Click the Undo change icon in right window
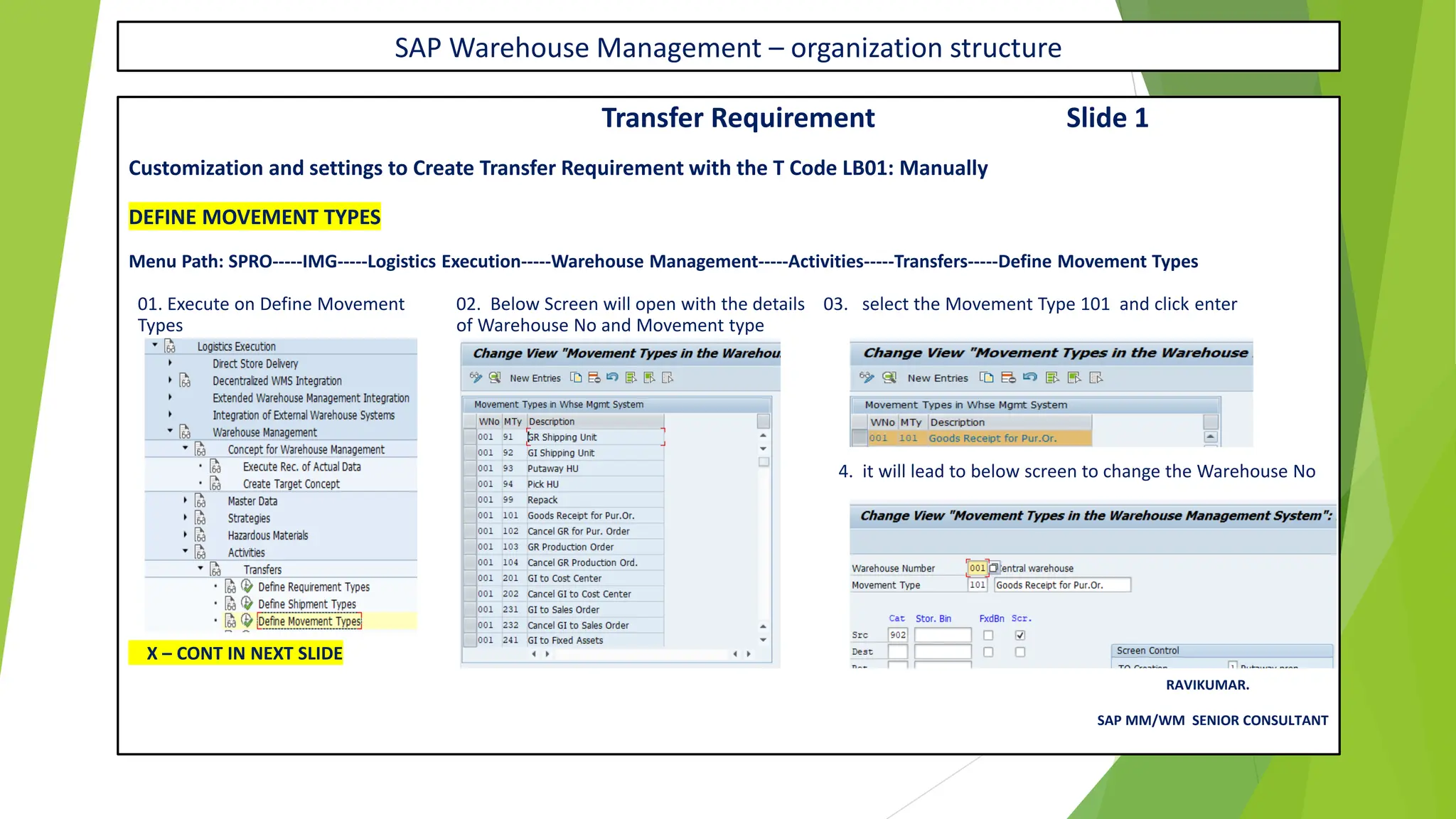The height and width of the screenshot is (819, 1456). (1030, 378)
